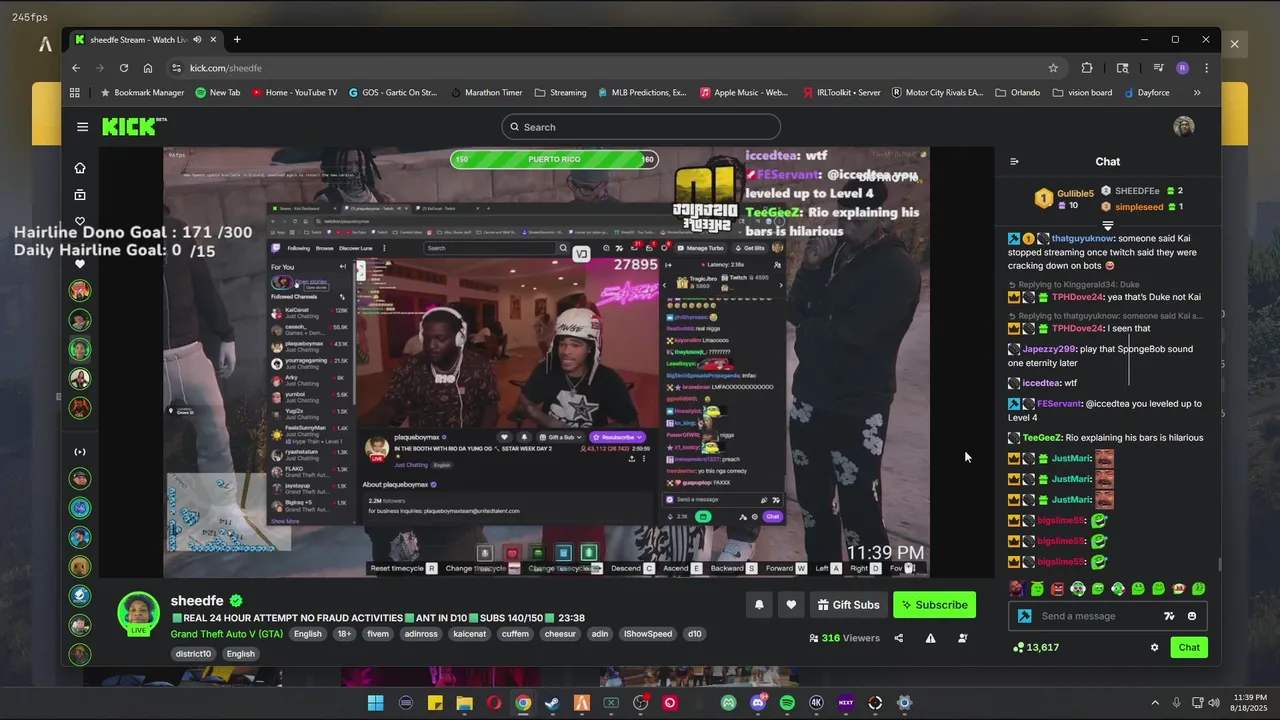Open a new Chrome tab

237,40
